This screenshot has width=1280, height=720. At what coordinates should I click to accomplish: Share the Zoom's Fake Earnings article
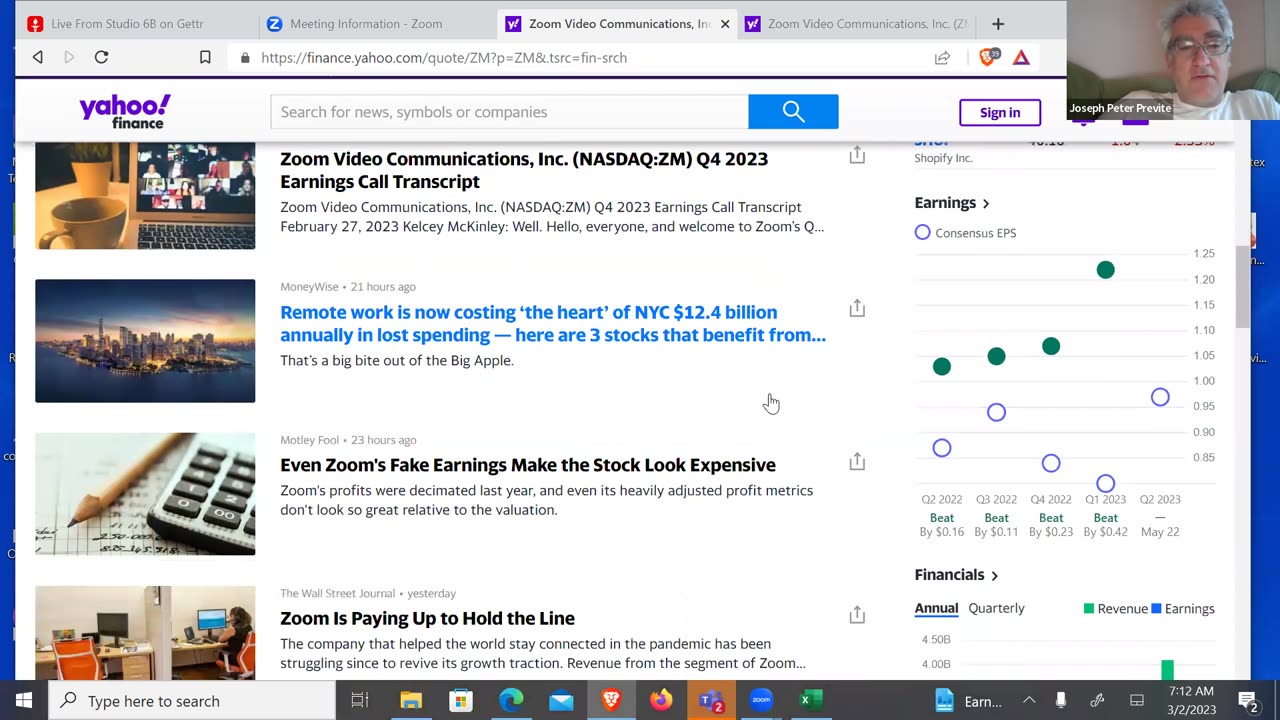[857, 461]
